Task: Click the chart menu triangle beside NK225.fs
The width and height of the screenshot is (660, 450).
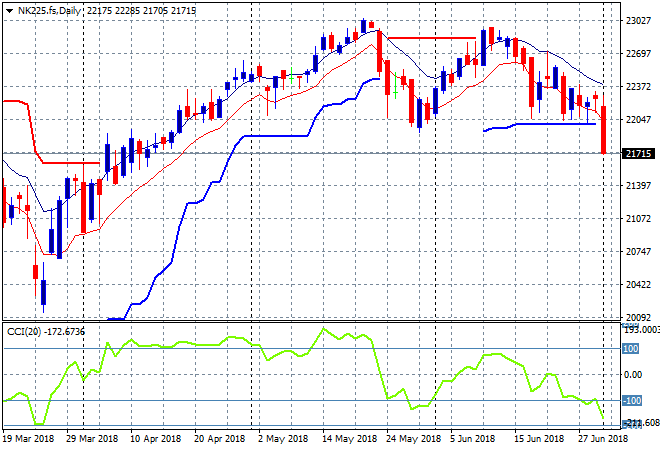Action: tap(9, 11)
